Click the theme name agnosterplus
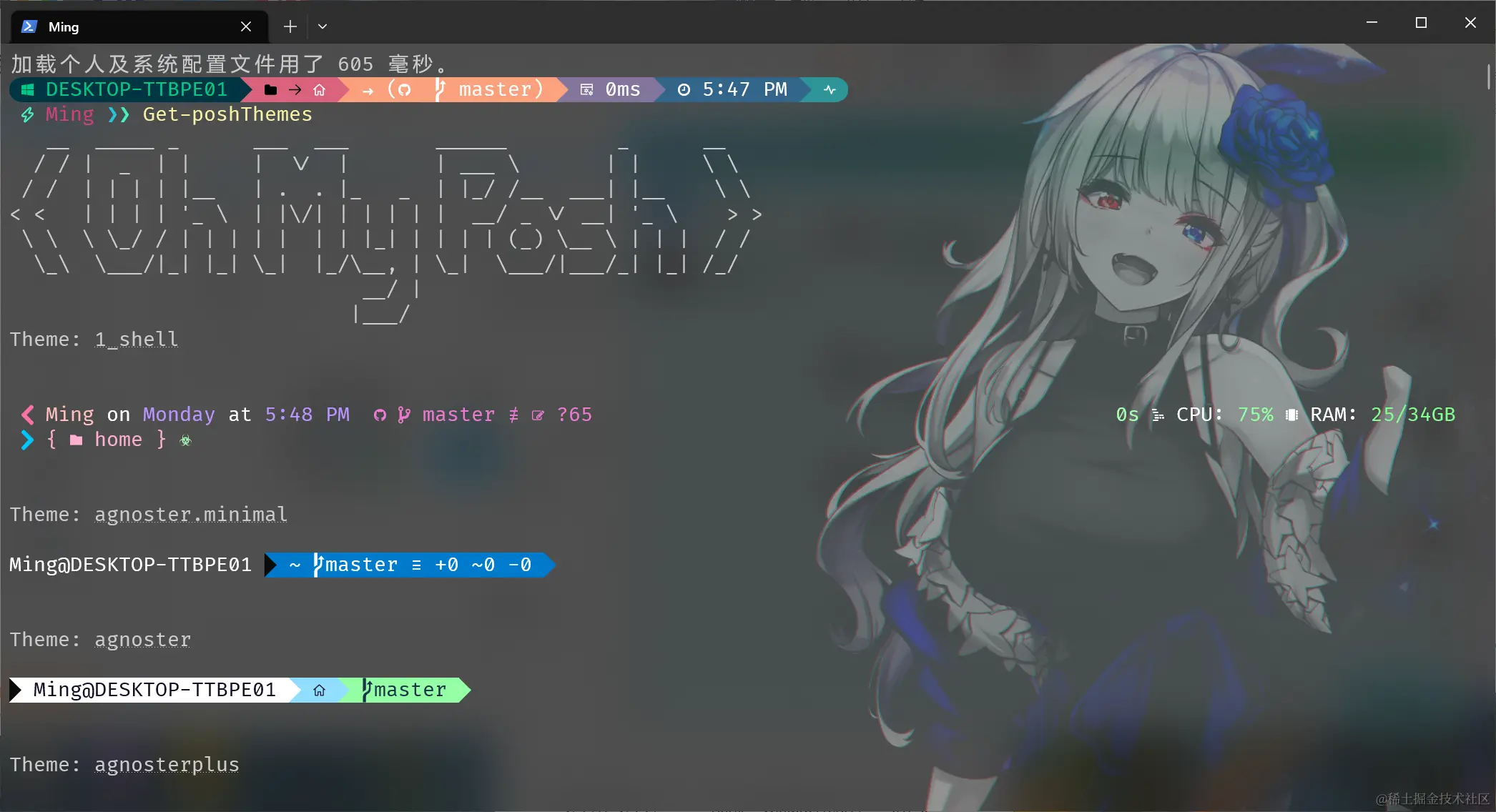 tap(167, 764)
